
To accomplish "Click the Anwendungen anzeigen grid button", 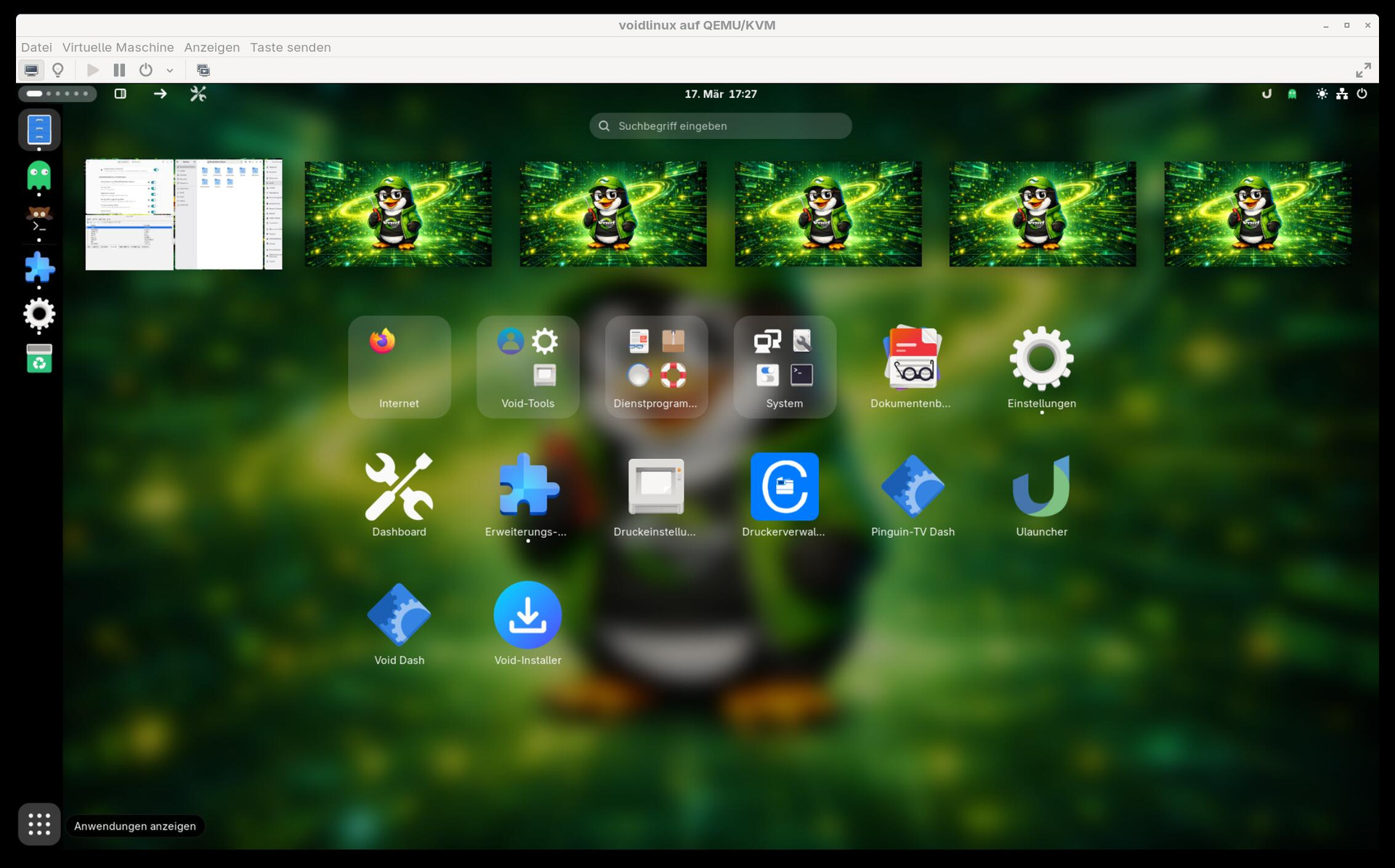I will pos(39,824).
